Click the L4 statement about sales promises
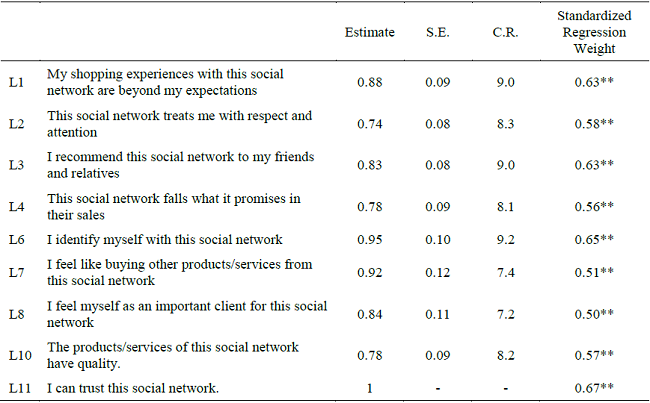 click(173, 206)
